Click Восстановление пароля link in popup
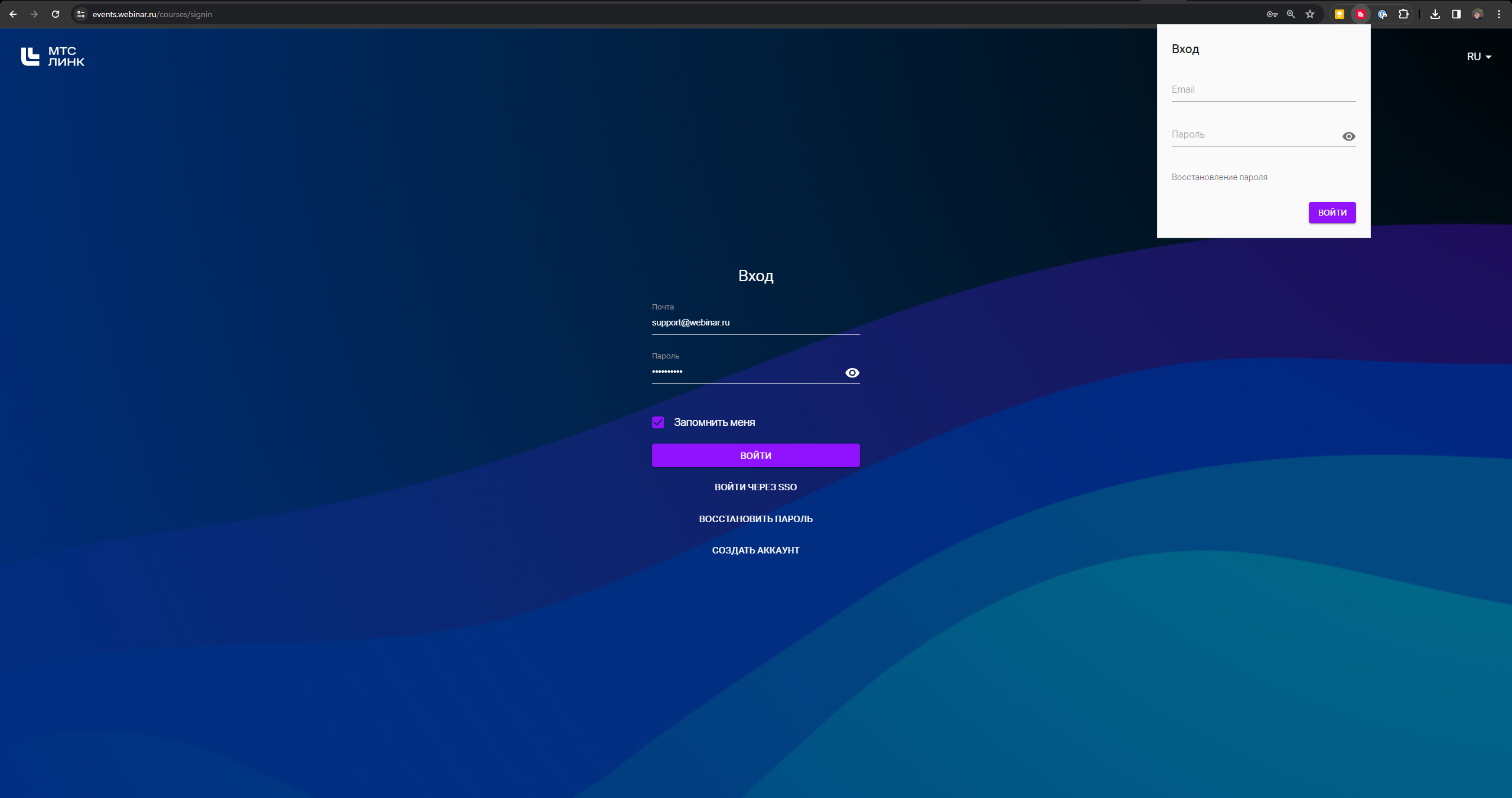1512x798 pixels. tap(1220, 177)
